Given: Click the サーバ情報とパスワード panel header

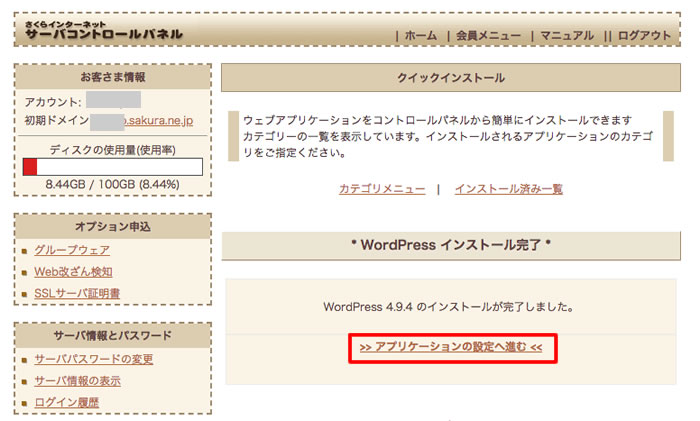Looking at the screenshot, I should (112, 336).
